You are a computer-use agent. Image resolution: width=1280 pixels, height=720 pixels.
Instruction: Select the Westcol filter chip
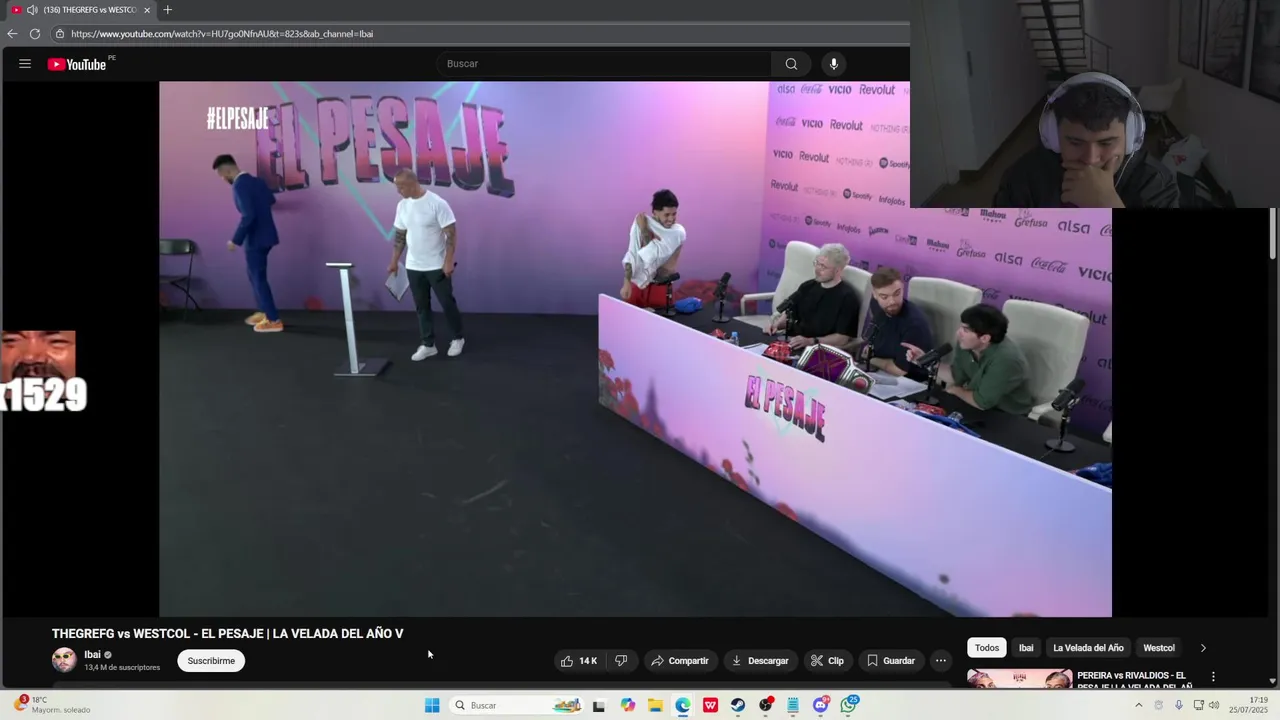pos(1159,648)
